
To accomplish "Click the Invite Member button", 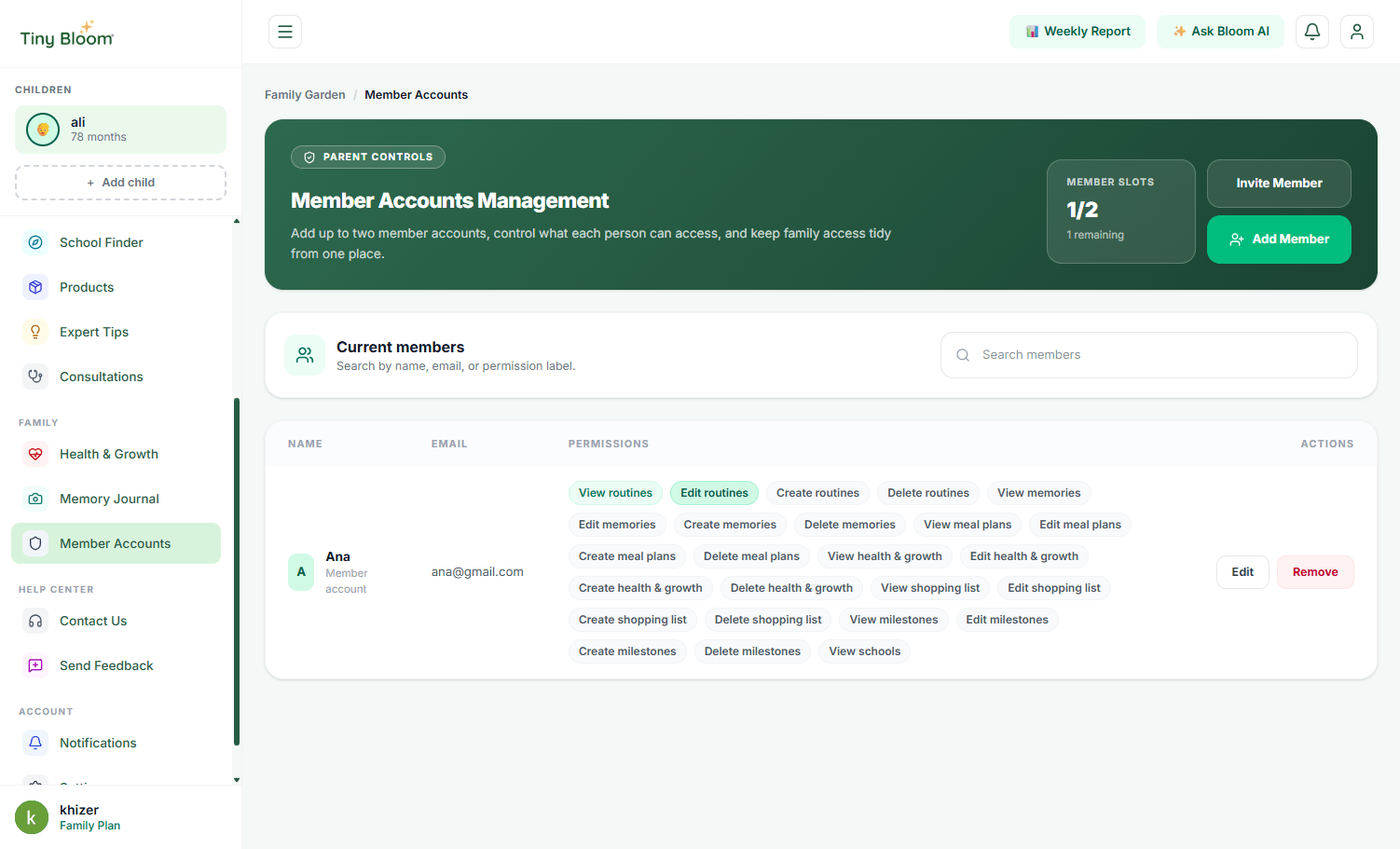I will [1279, 184].
